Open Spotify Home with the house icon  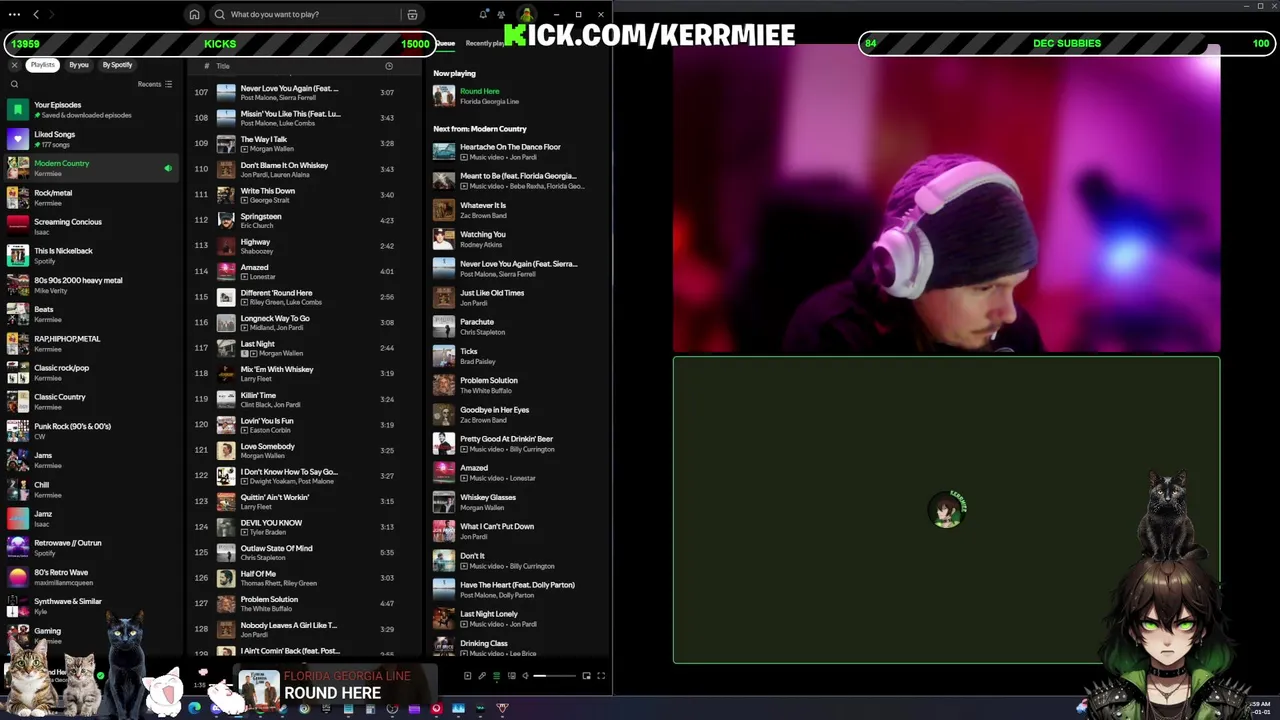click(194, 15)
